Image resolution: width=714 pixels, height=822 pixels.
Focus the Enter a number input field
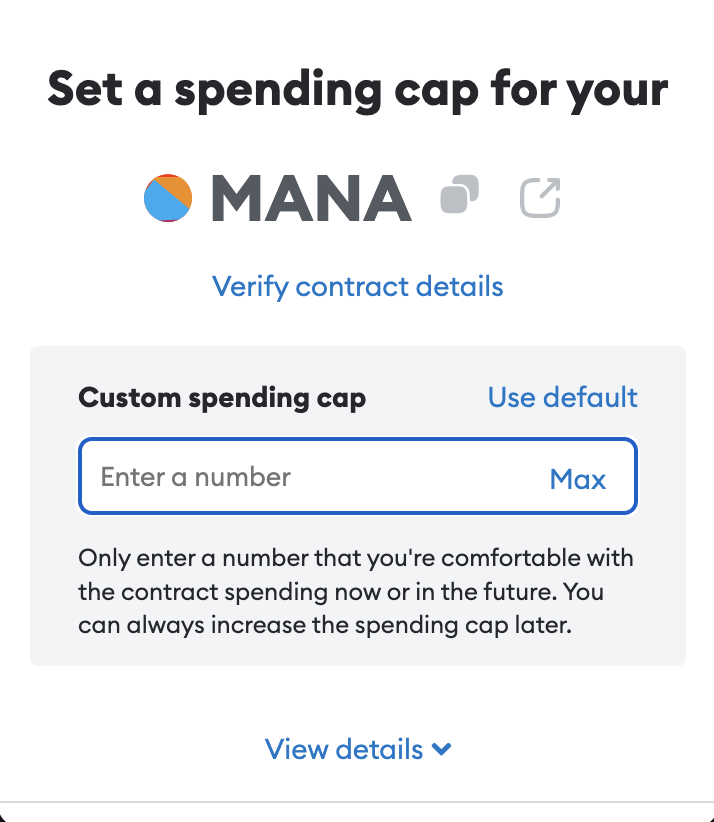pyautogui.click(x=310, y=477)
